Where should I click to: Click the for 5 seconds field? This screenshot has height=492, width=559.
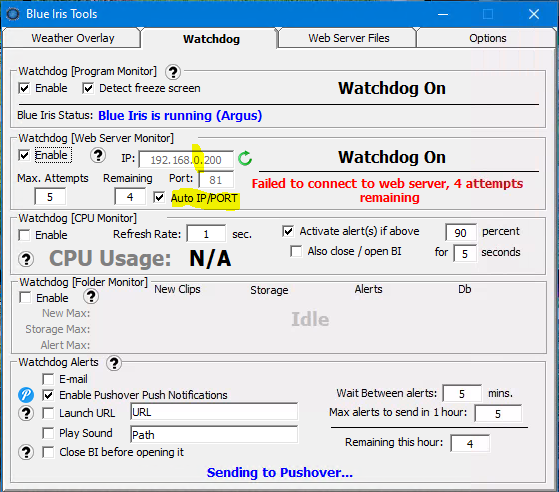(x=465, y=253)
